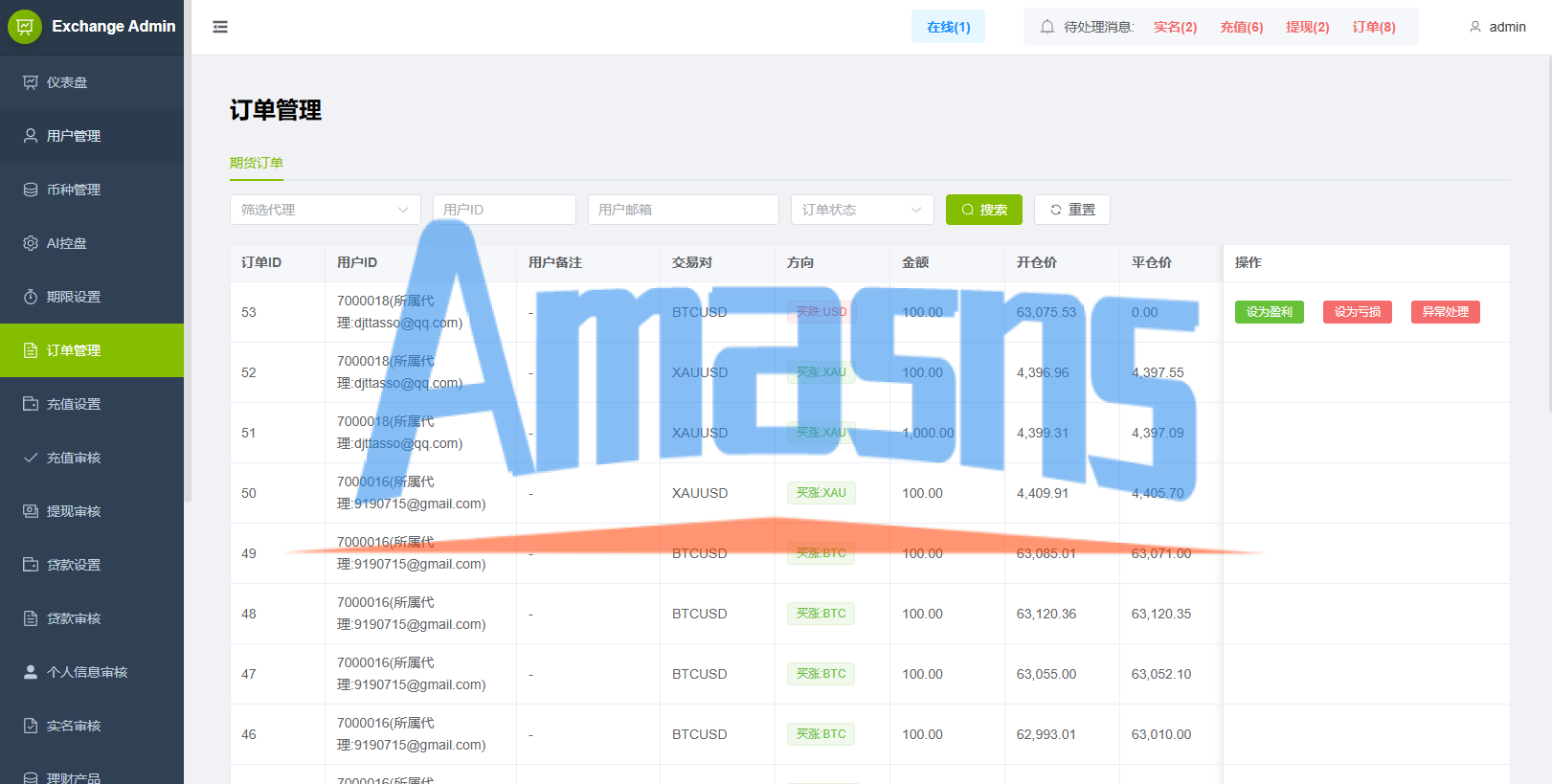Click the Exchange Admin logo icon
Viewport: 1552px width, 784px height.
(x=25, y=27)
